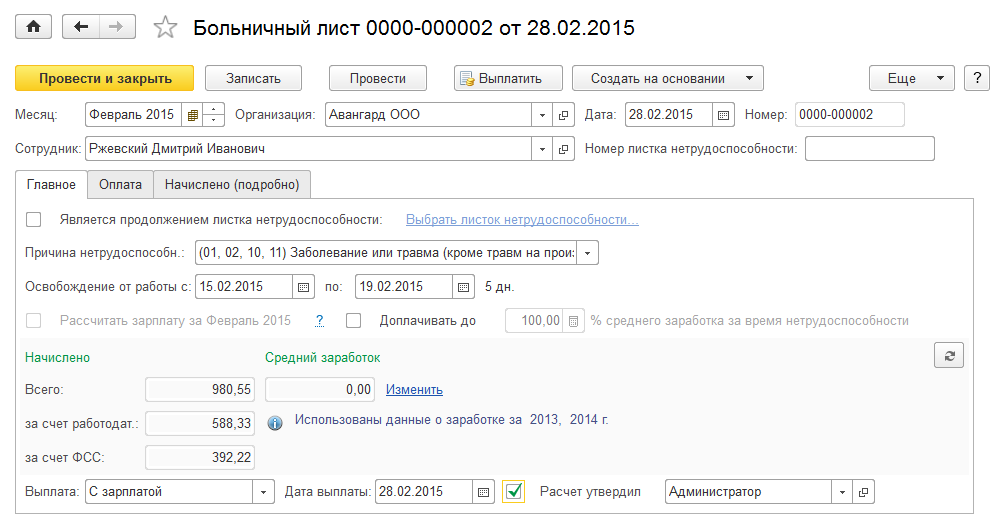This screenshot has width=990, height=516.
Task: Expand the Причина нетрудоспособности dropdown
Action: [588, 253]
